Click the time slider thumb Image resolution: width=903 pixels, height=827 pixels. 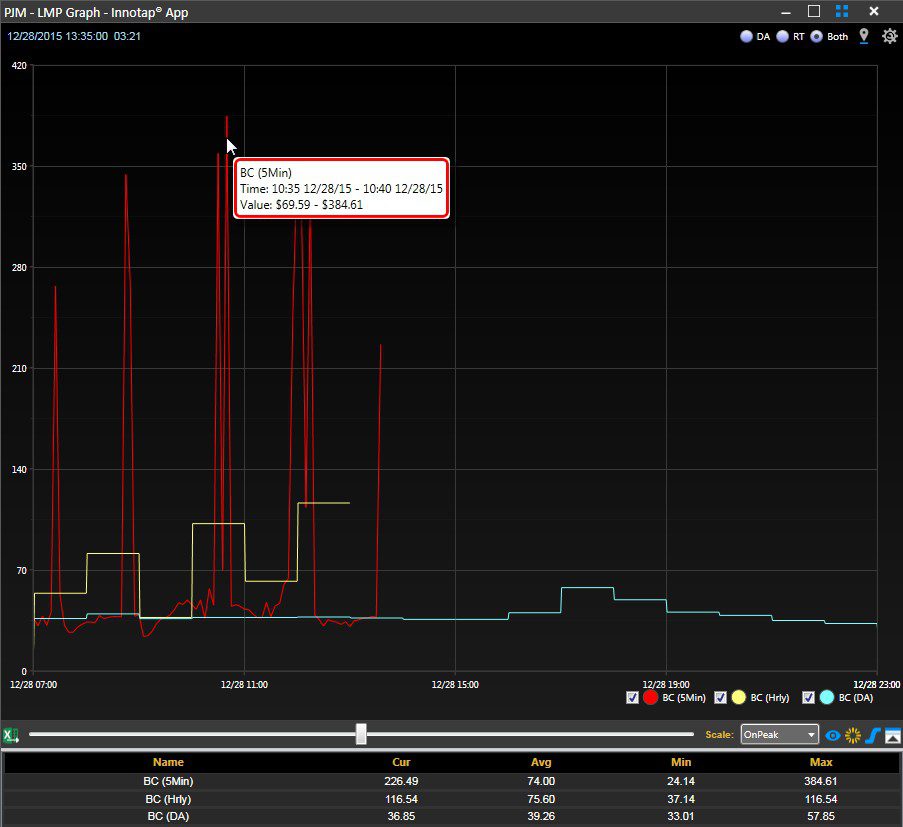361,734
